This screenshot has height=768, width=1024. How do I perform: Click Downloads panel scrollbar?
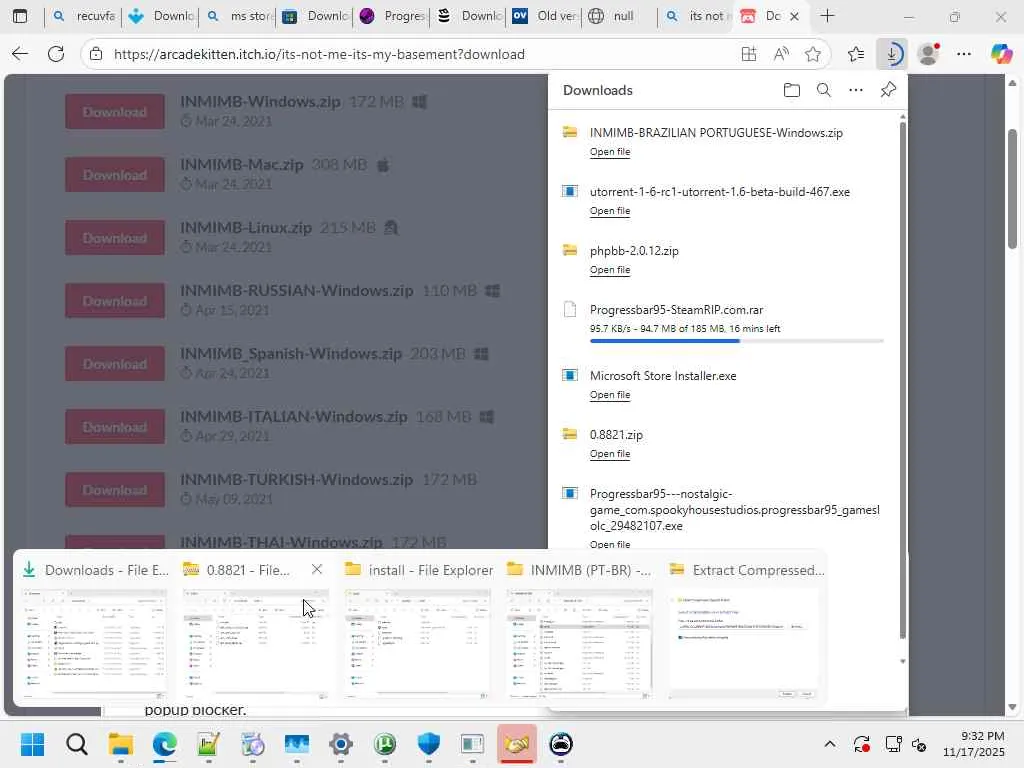(x=903, y=379)
